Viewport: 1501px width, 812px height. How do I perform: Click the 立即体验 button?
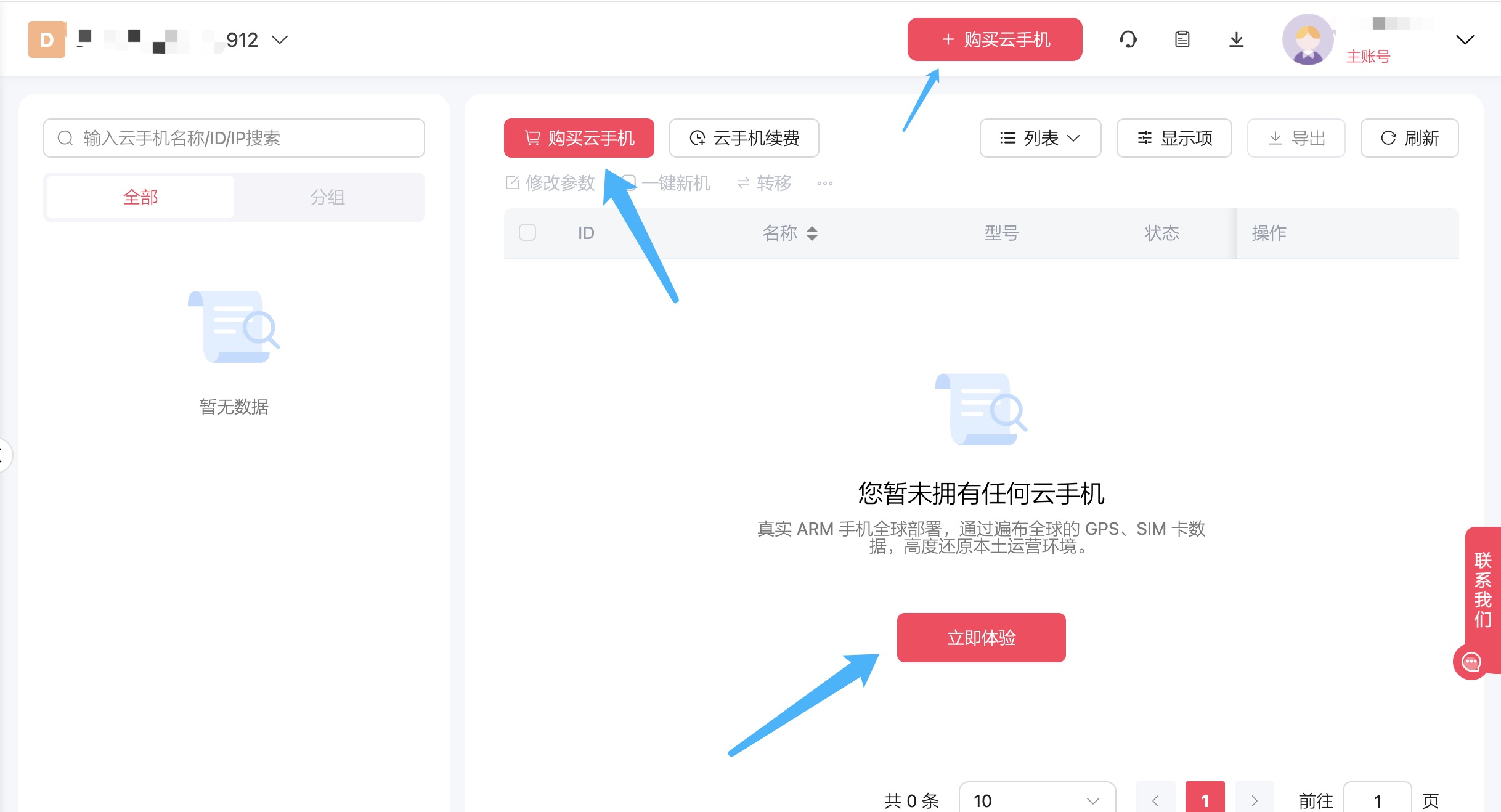pos(981,638)
